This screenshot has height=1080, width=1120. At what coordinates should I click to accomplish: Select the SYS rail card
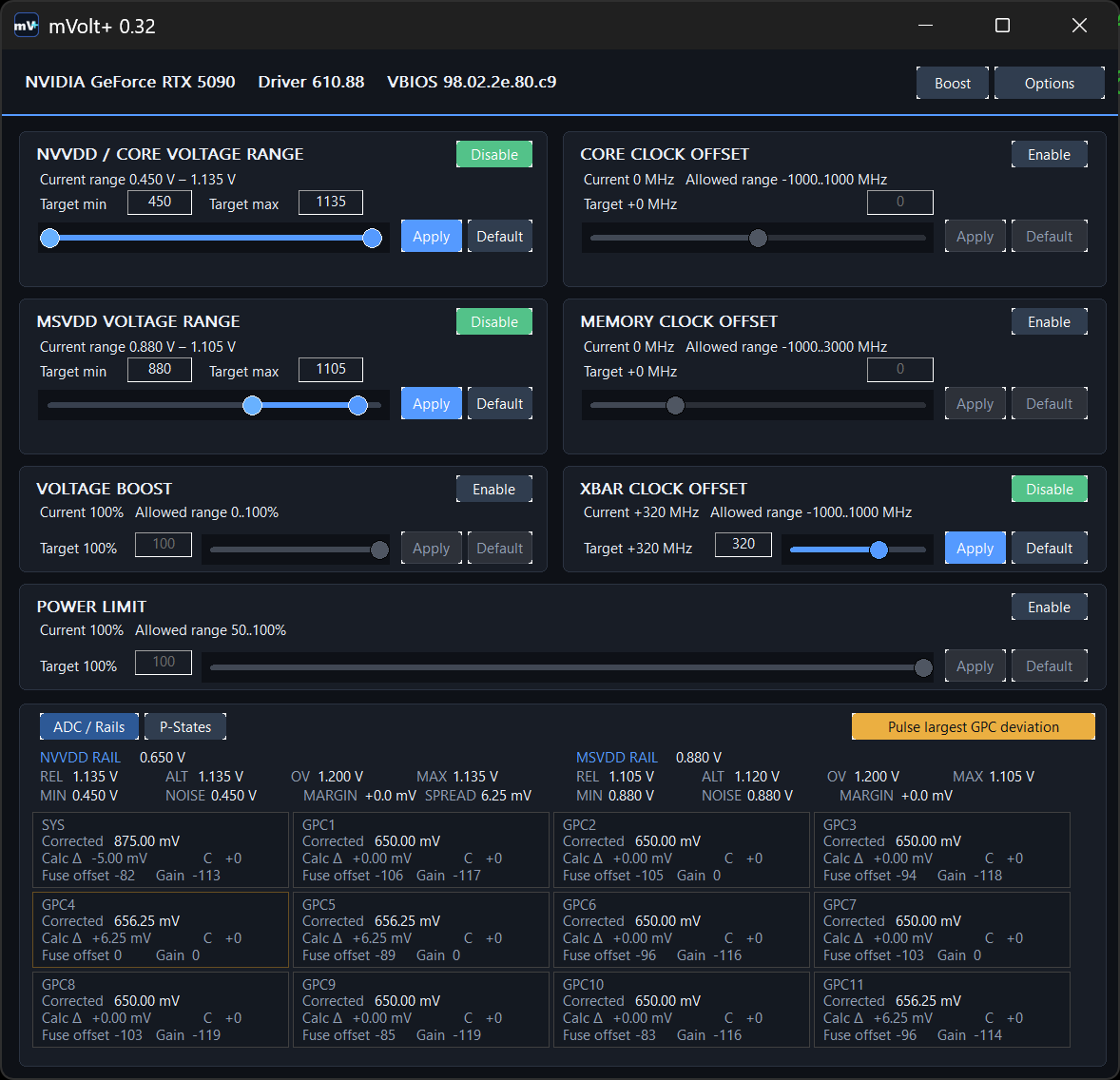pyautogui.click(x=161, y=850)
